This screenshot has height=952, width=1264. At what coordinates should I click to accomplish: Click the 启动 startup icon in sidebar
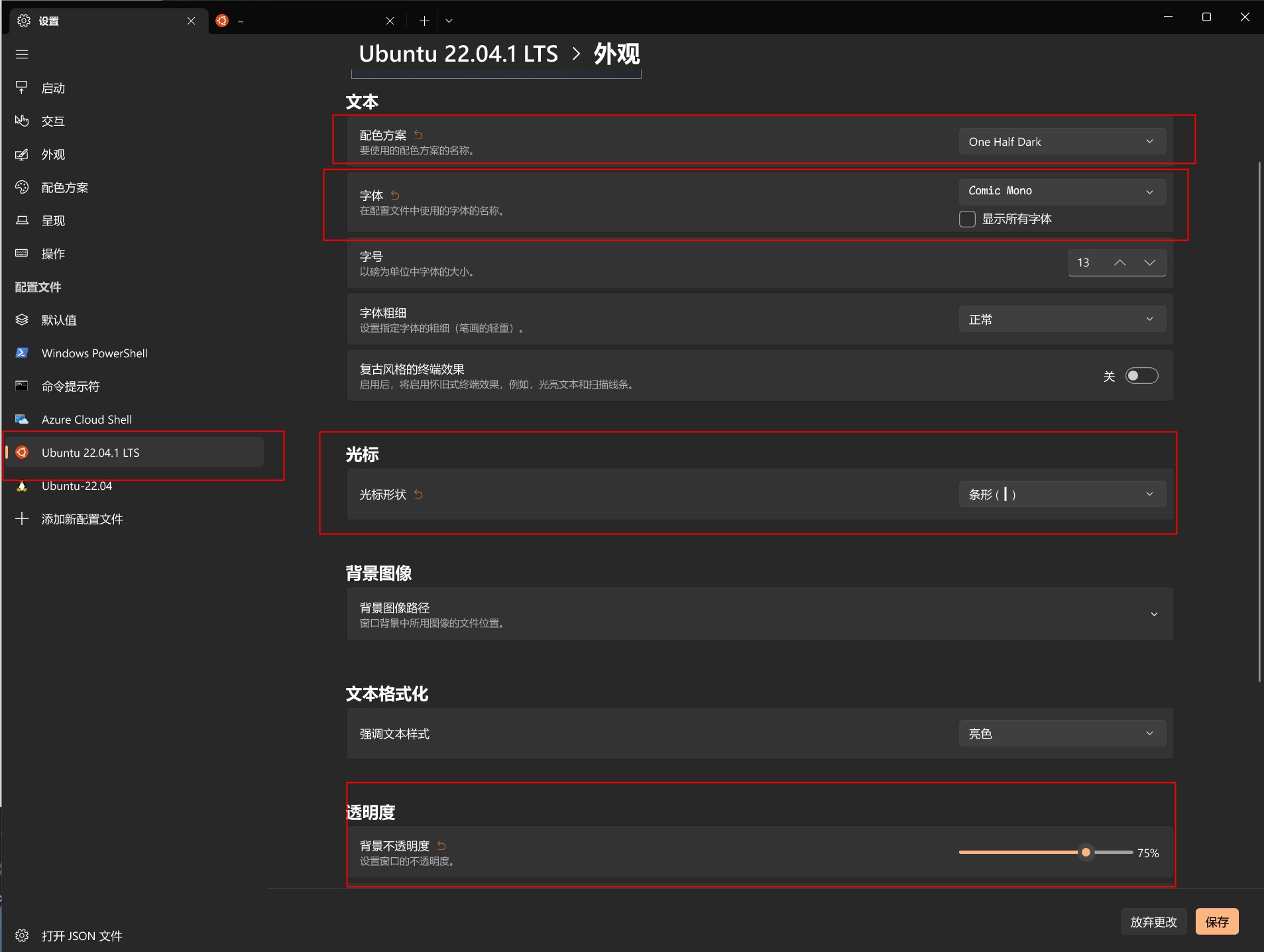(22, 88)
